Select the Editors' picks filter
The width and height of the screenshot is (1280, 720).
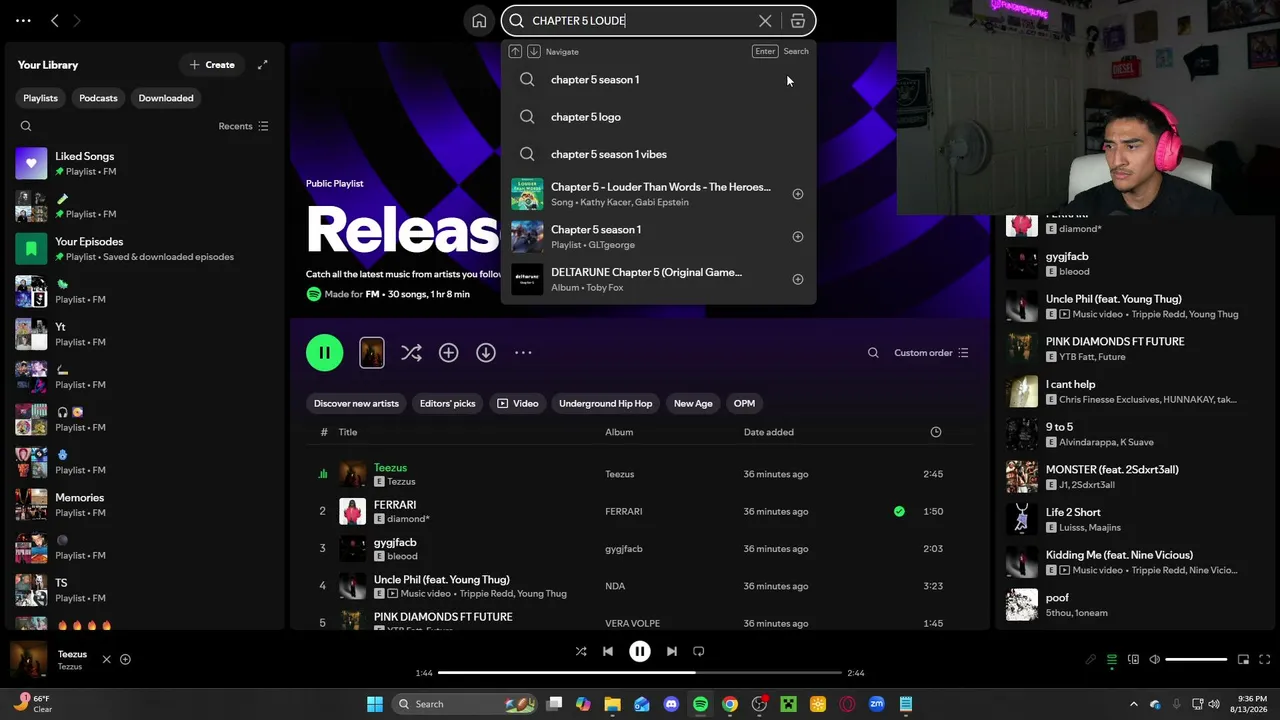pyautogui.click(x=448, y=403)
